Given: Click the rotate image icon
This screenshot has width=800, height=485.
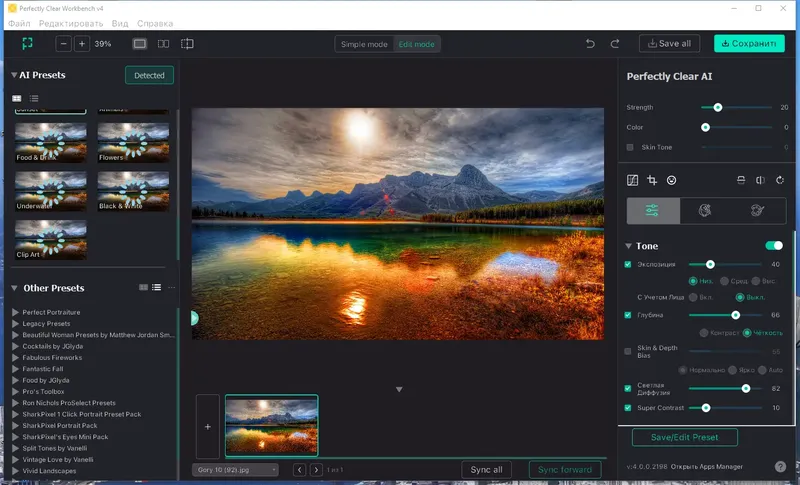Looking at the screenshot, I should click(780, 181).
